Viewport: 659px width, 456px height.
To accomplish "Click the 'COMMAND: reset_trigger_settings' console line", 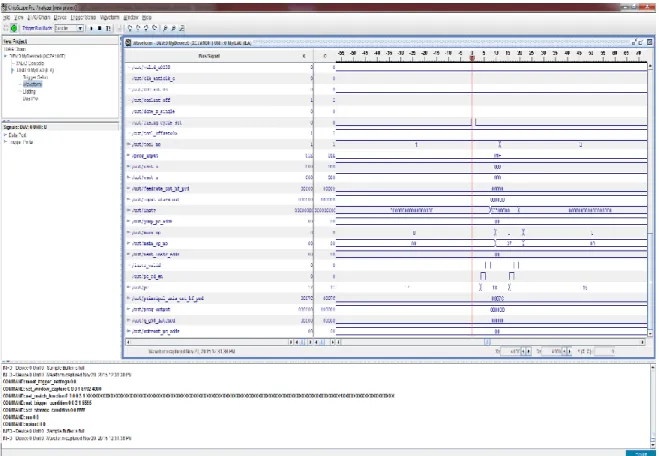I will click(x=40, y=382).
